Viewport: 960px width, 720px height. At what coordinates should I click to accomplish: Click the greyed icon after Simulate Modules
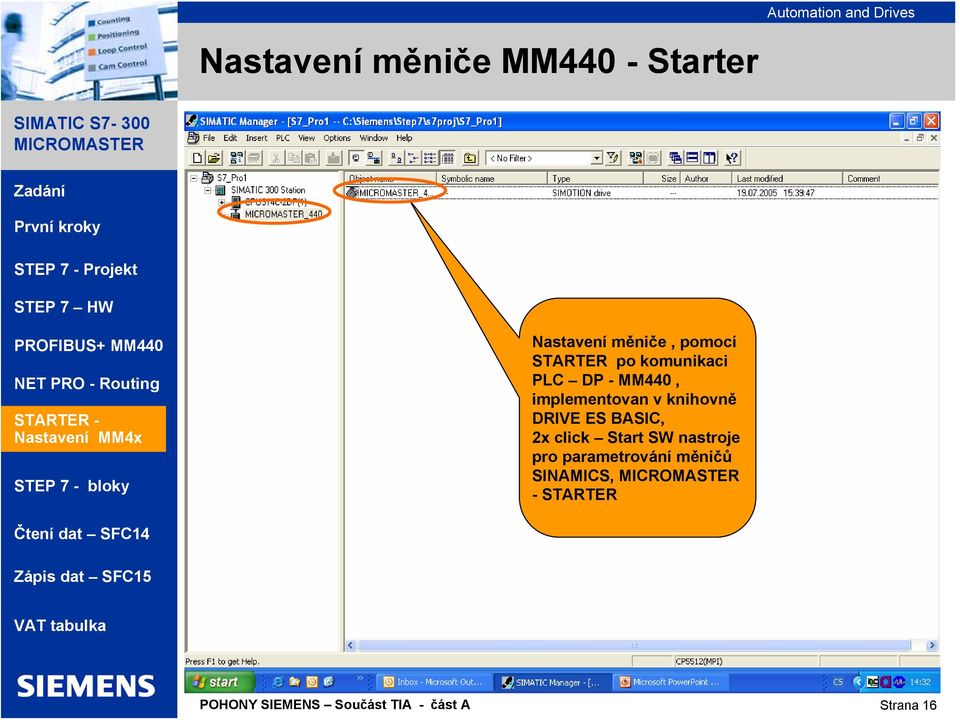click(x=653, y=159)
